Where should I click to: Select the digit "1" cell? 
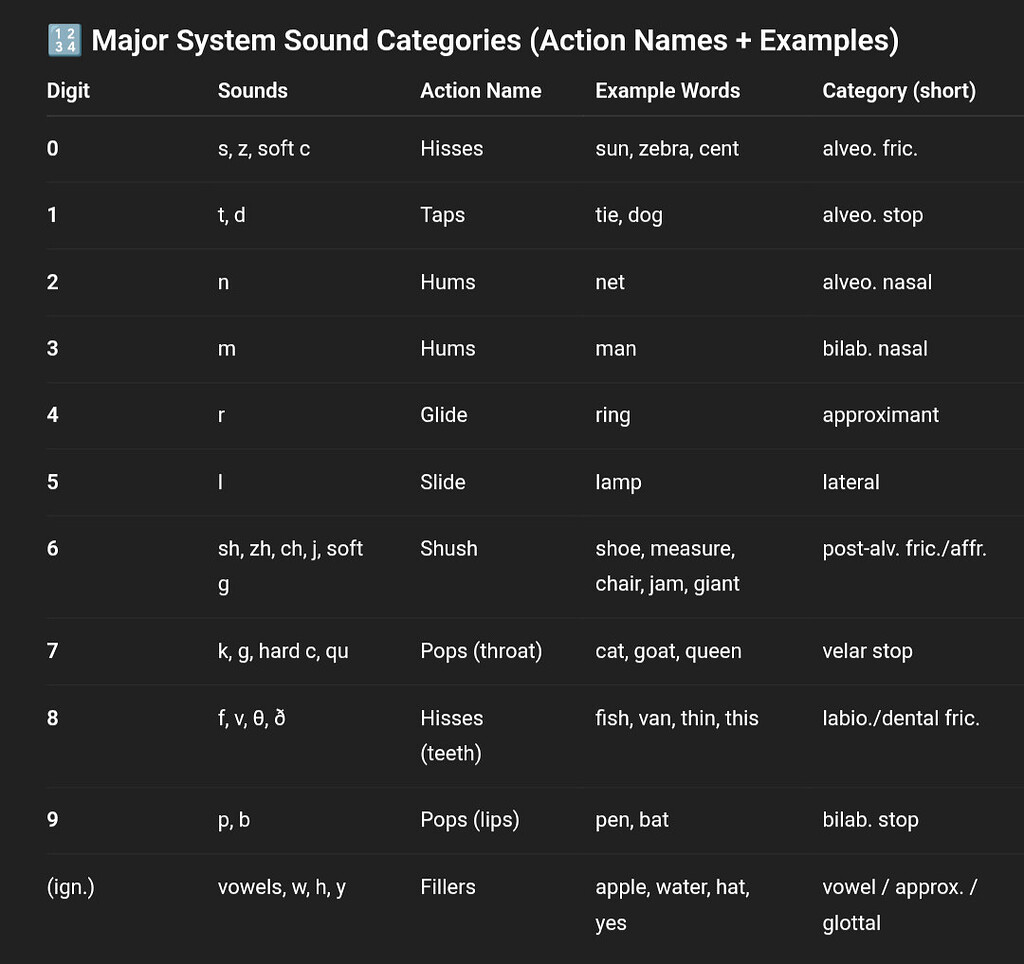tap(52, 215)
